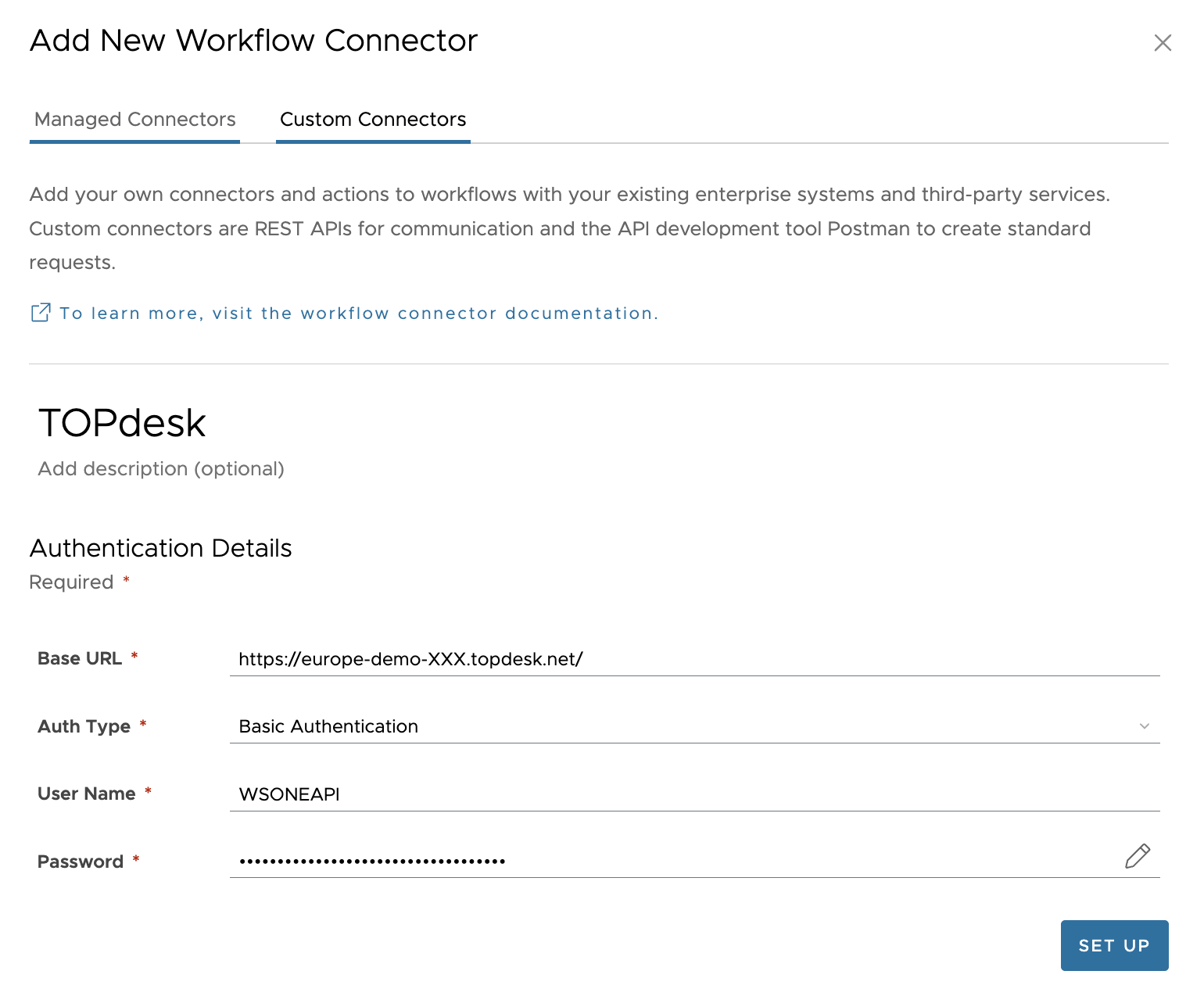
Task: Click the Required label under Authentication Details
Action: coord(70,582)
